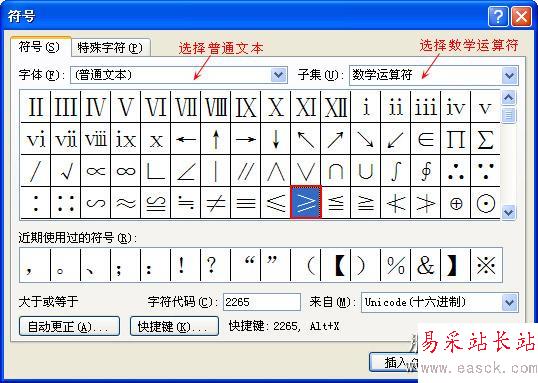Choose the integral ∫ symbol
This screenshot has height=383, width=538.
pyautogui.click(x=396, y=171)
